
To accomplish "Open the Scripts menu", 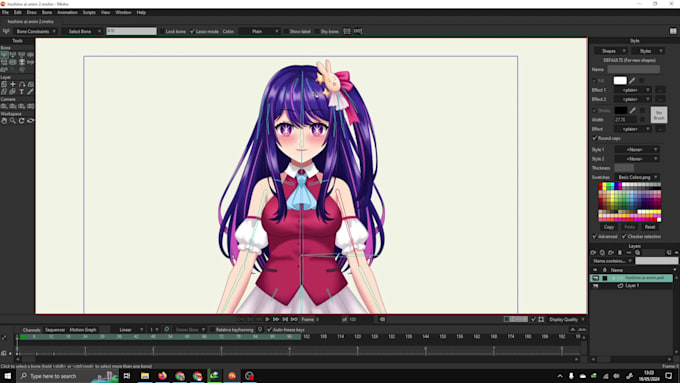I will pos(89,13).
